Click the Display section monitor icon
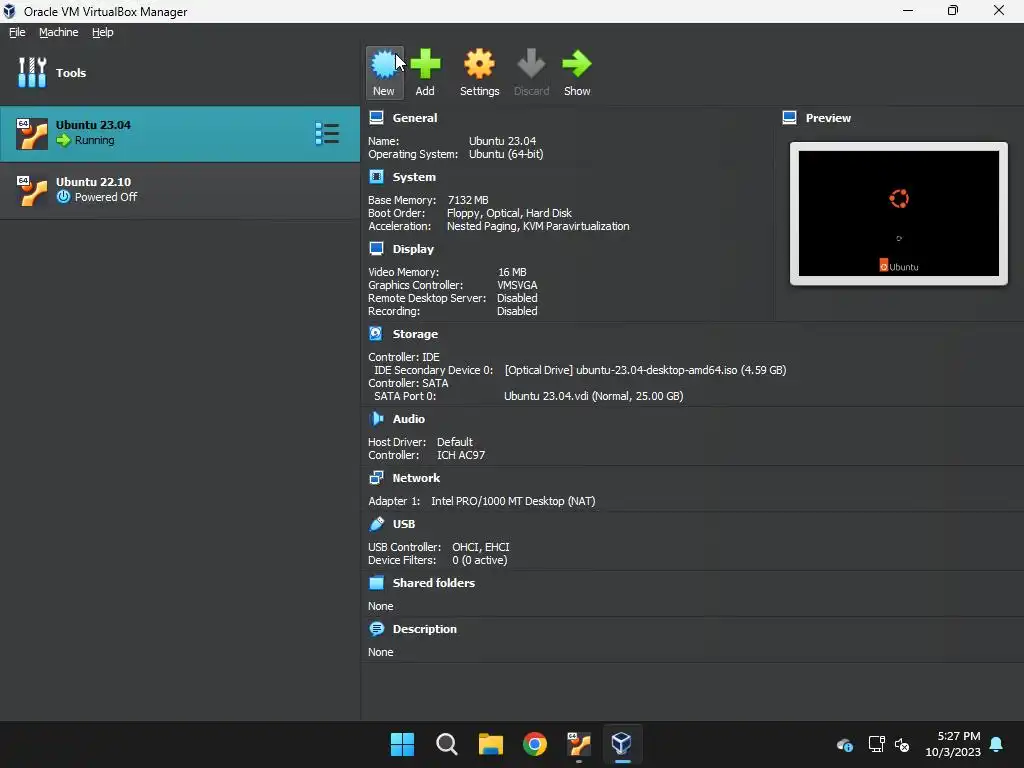1024x768 pixels. click(376, 248)
